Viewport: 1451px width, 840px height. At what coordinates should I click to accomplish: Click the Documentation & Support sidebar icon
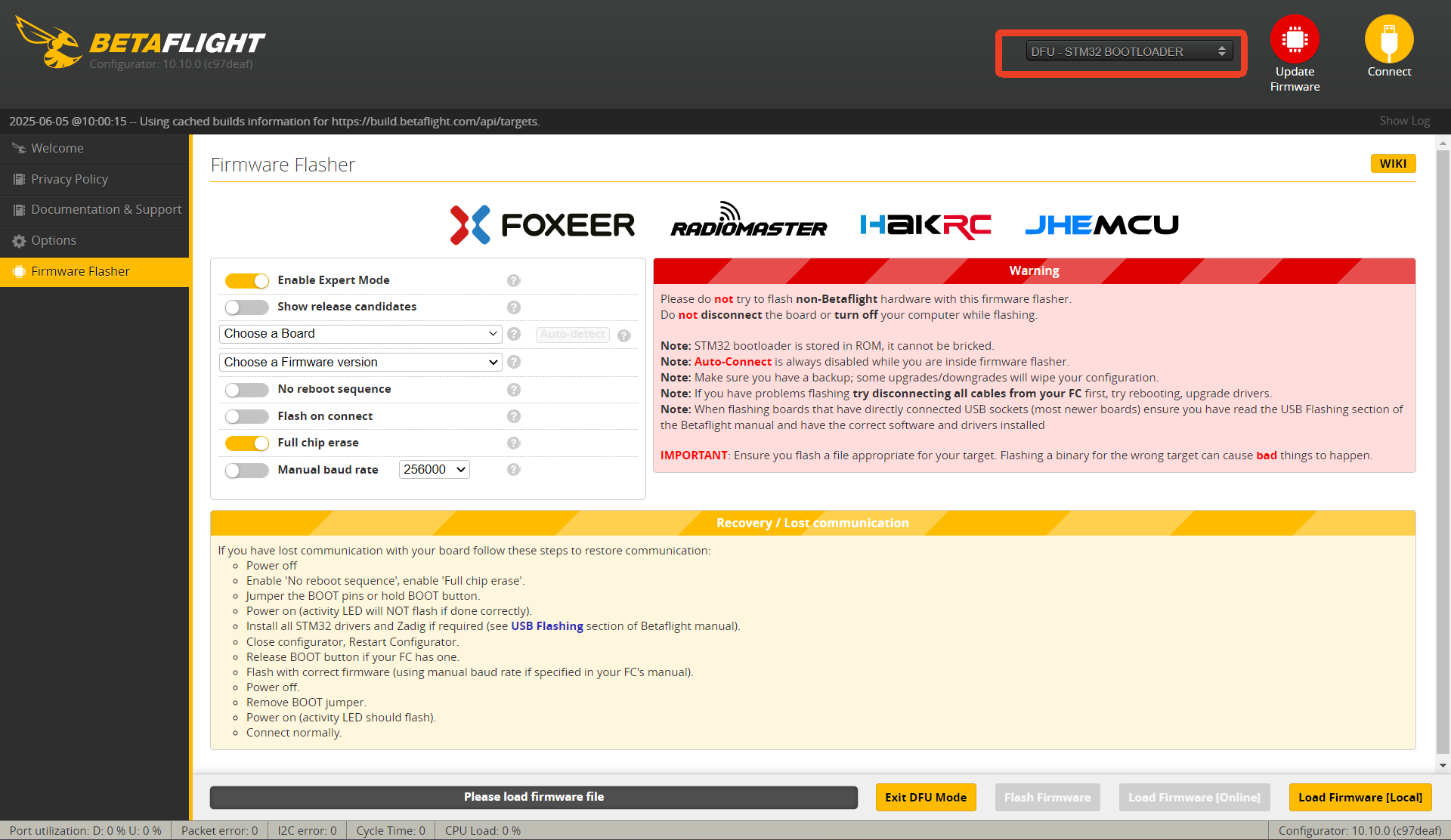pyautogui.click(x=19, y=209)
